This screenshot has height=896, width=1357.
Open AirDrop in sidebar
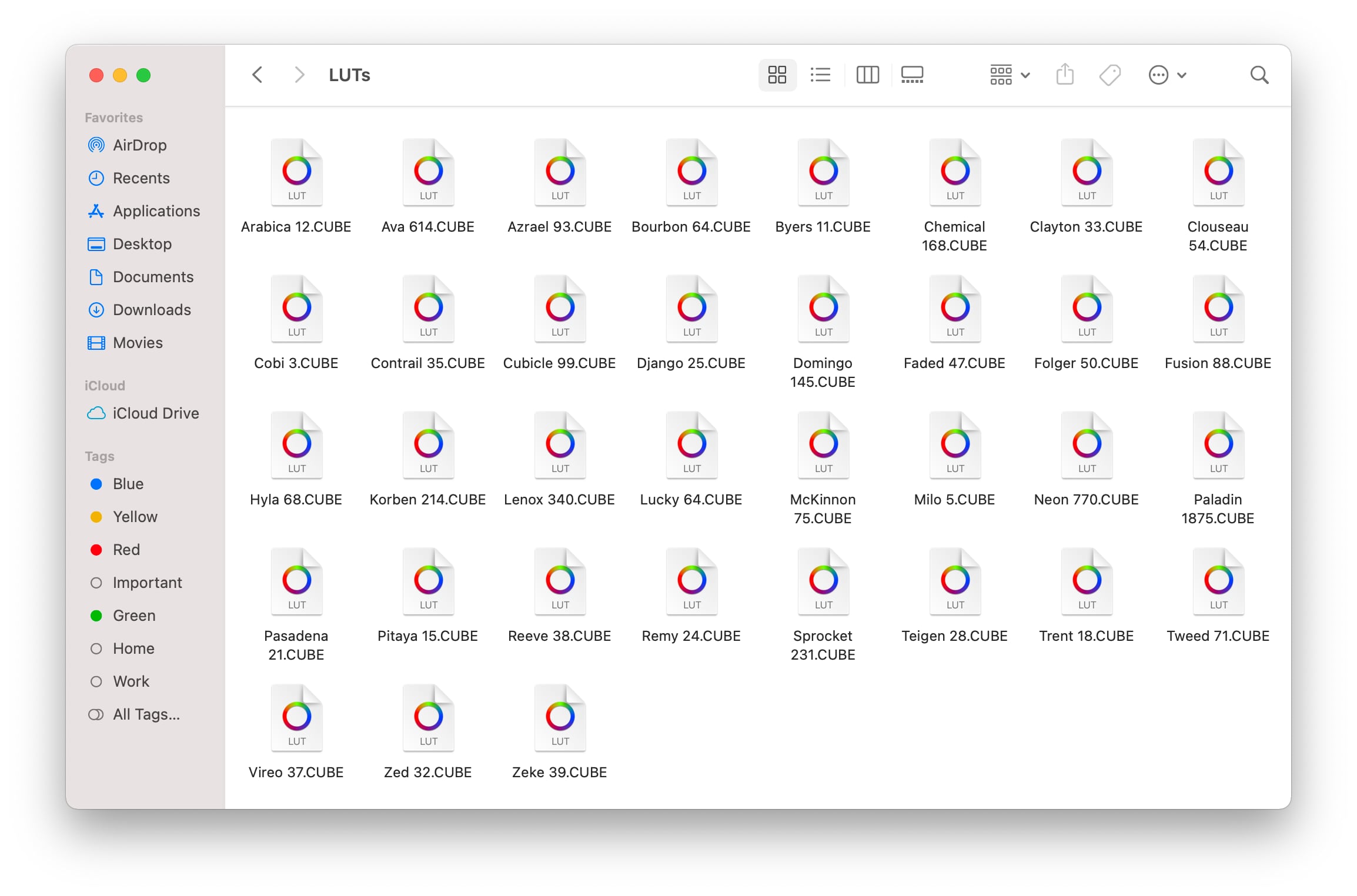(x=139, y=145)
